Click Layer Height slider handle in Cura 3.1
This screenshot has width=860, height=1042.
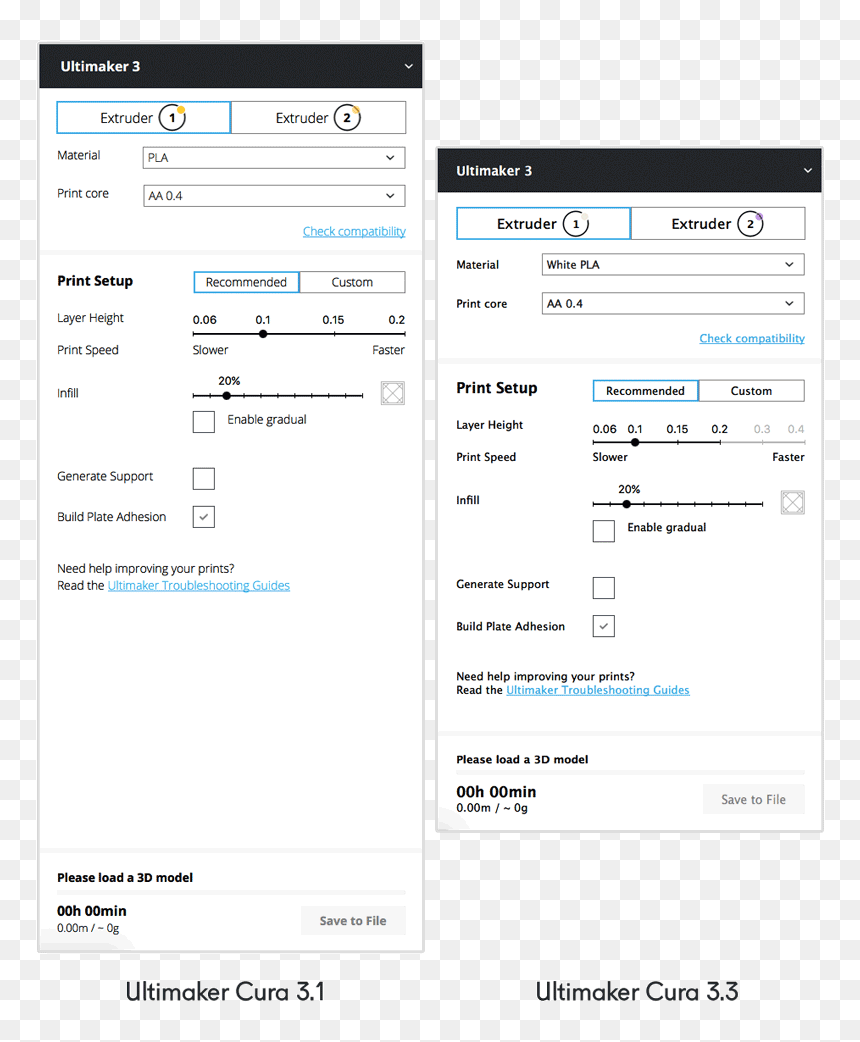click(263, 334)
